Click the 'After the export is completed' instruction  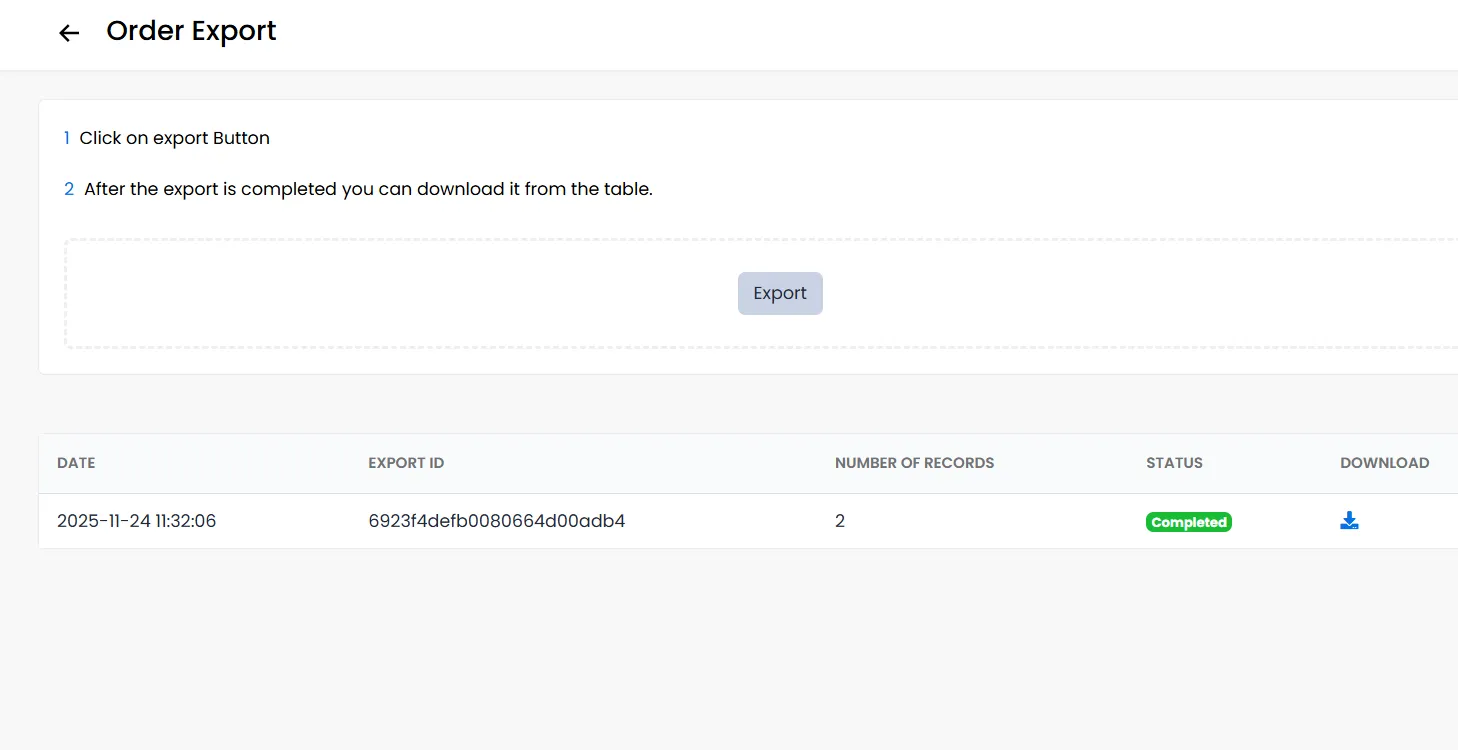point(368,189)
